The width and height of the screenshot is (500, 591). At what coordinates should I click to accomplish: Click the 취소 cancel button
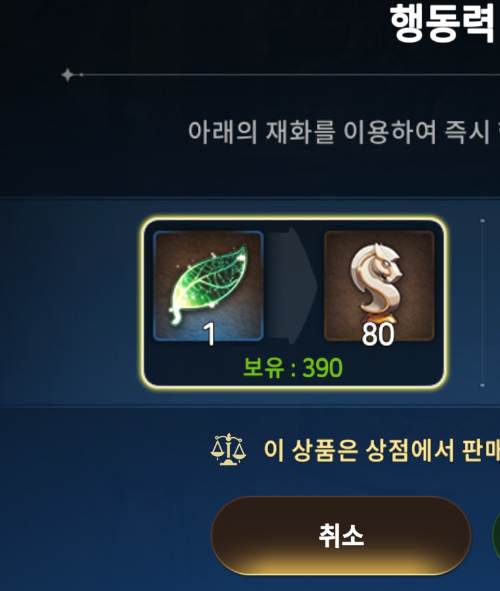tap(341, 535)
